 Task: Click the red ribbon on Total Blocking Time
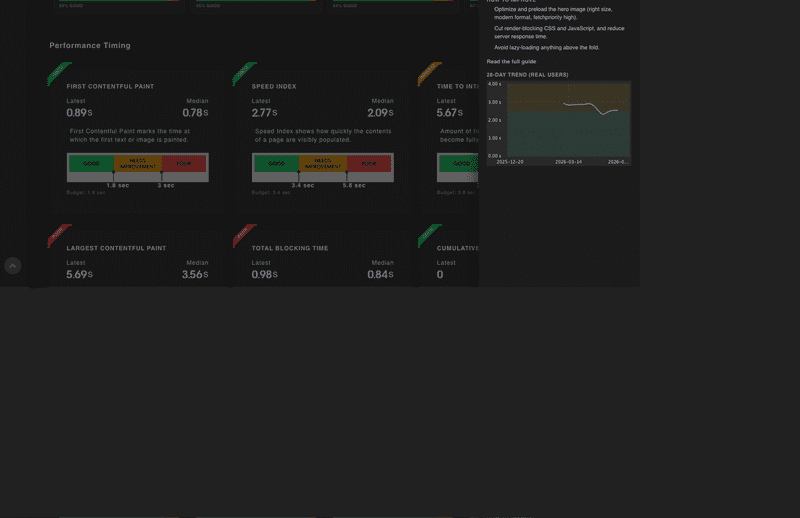click(x=244, y=235)
